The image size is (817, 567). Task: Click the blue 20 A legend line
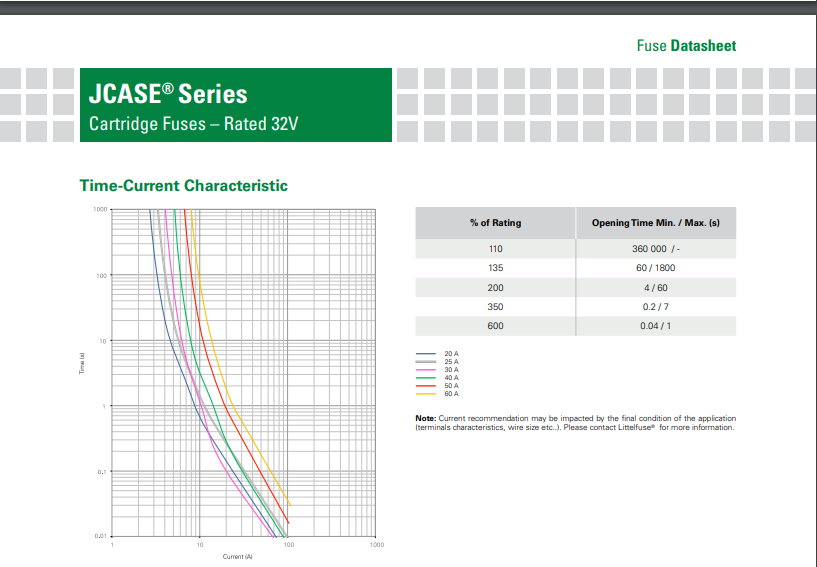427,354
